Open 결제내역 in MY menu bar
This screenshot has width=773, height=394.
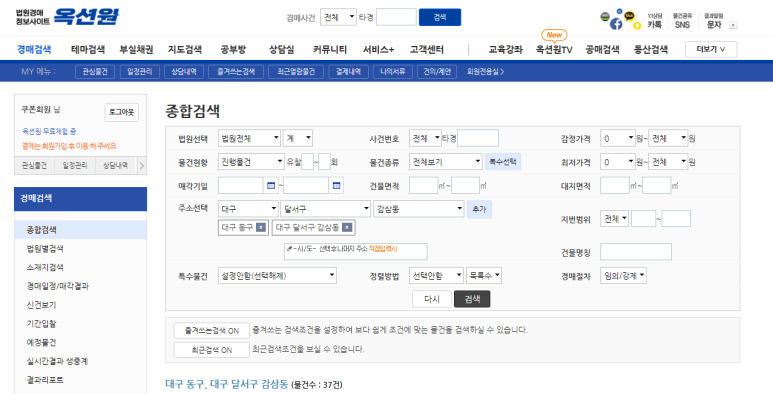348,72
